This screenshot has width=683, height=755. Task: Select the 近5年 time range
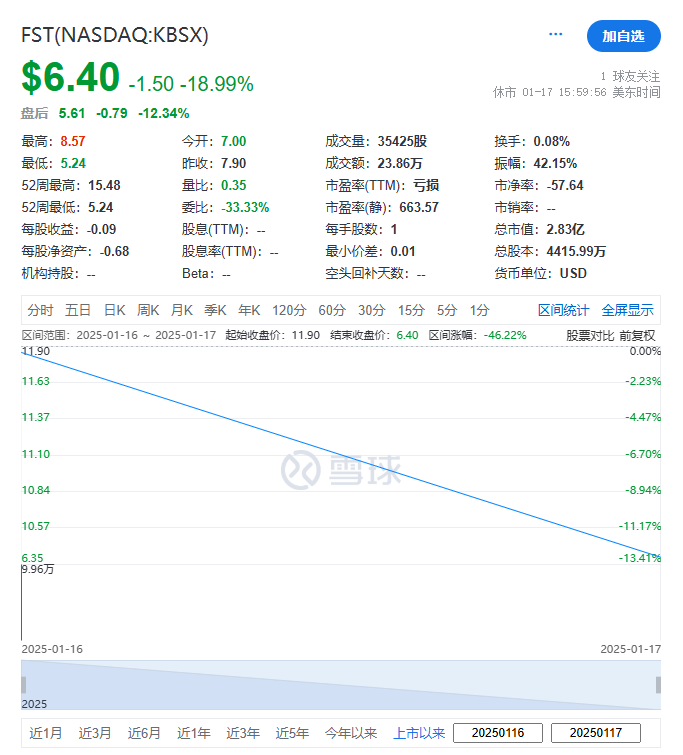tap(292, 733)
